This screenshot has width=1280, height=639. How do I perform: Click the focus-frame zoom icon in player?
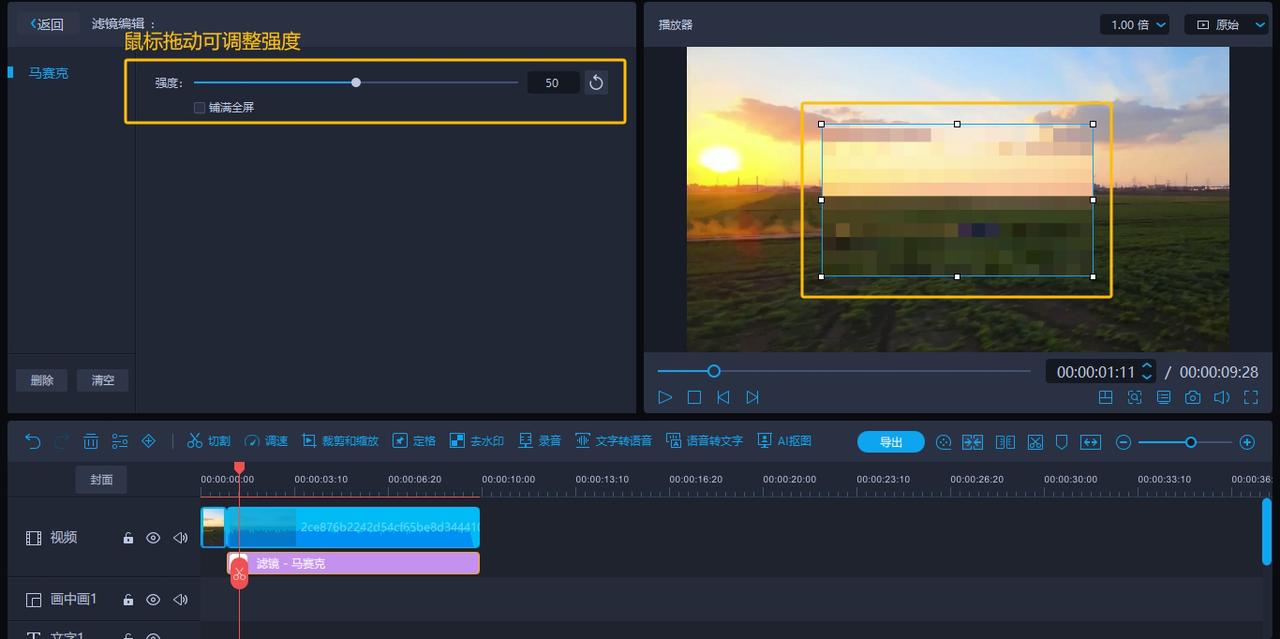tap(1134, 397)
